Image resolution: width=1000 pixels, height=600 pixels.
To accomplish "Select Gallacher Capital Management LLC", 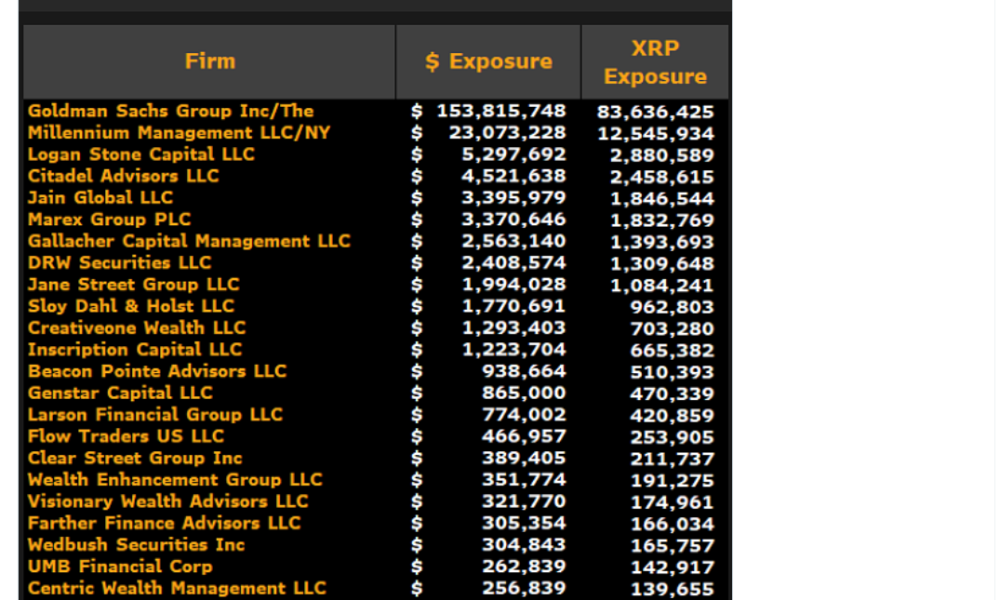I will click(x=189, y=241).
